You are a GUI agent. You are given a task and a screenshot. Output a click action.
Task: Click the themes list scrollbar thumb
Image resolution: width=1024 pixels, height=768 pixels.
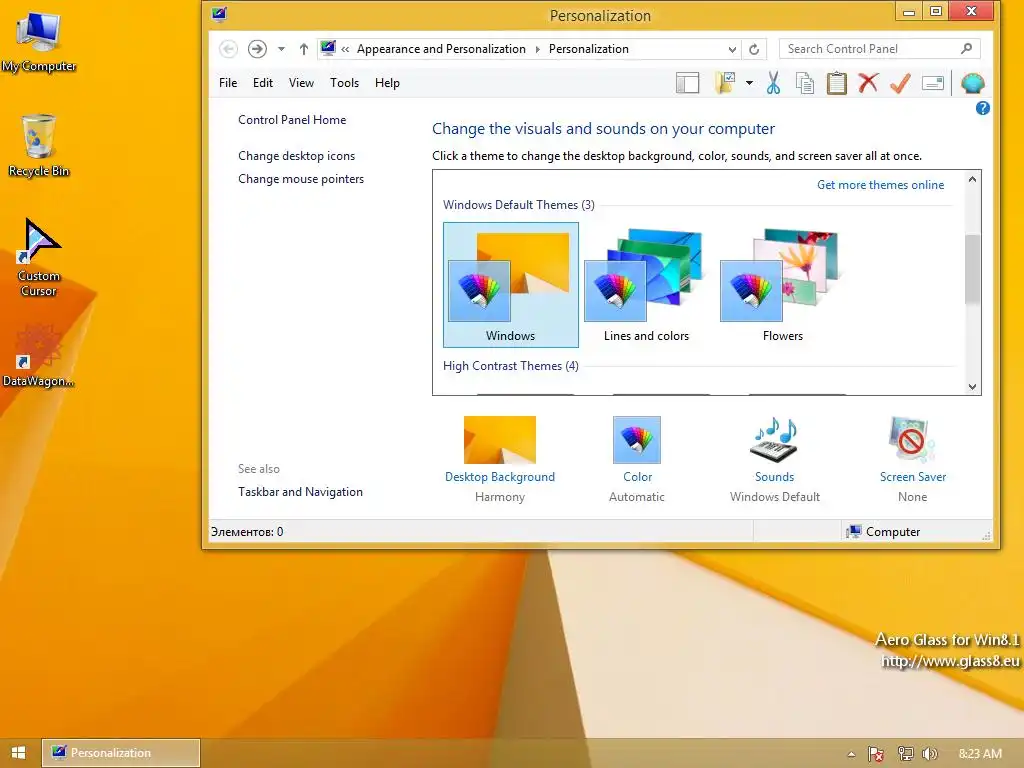coord(972,269)
